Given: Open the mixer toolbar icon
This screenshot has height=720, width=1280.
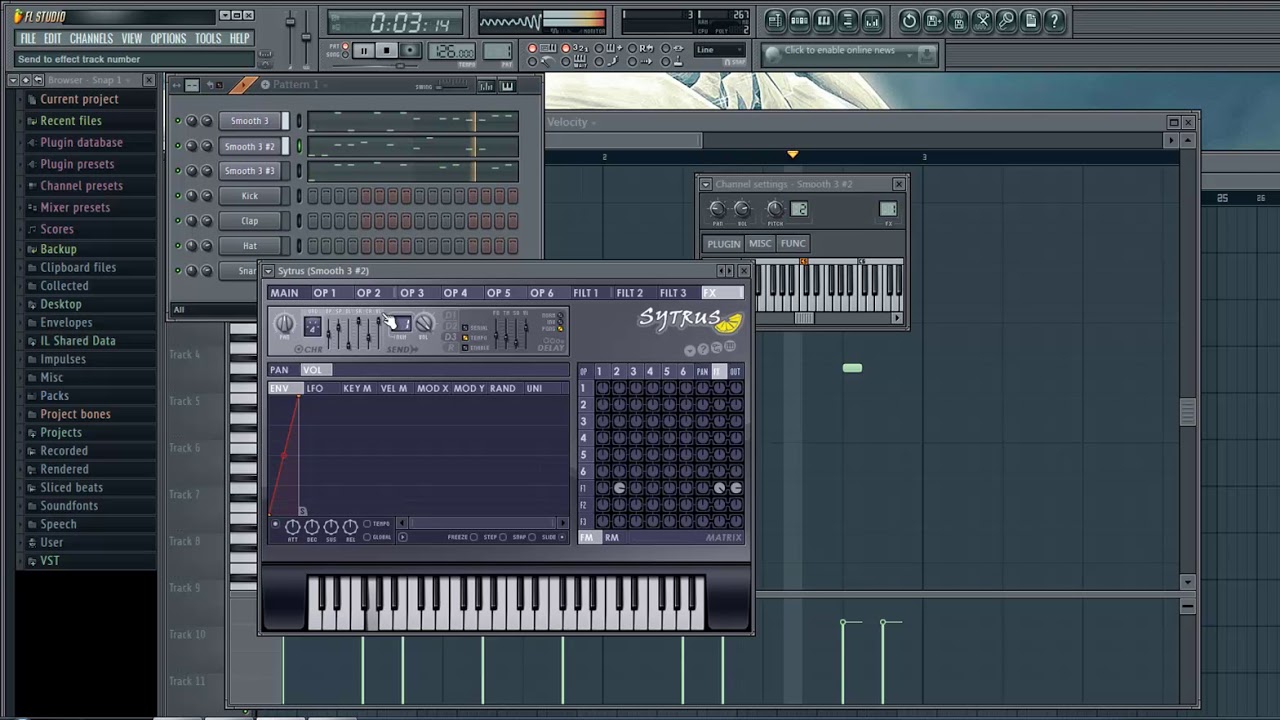Looking at the screenshot, I should [x=871, y=20].
